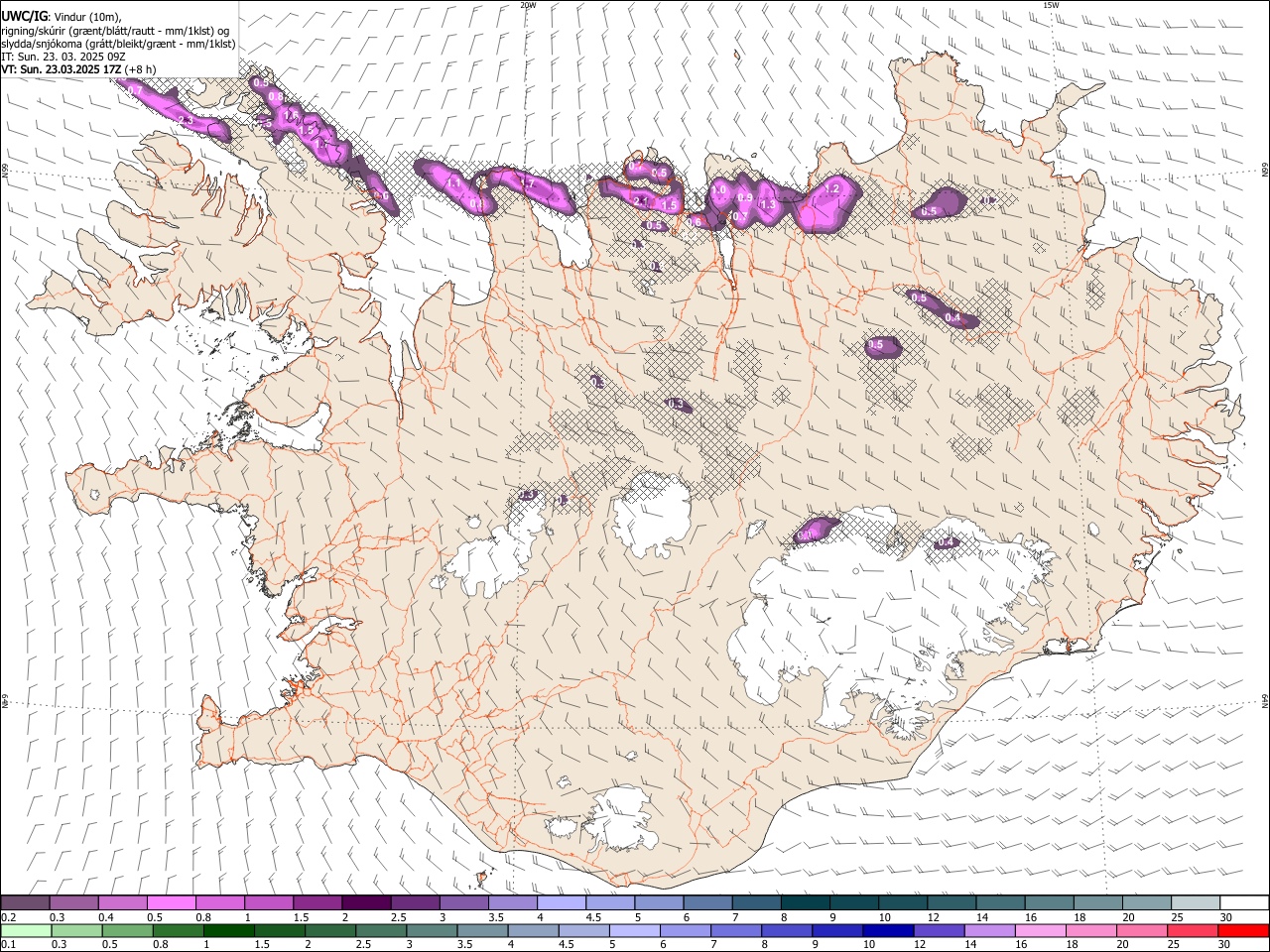The image size is (1270, 952).
Task: Click the upper row swatch between 8 and 9
Action: click(805, 902)
